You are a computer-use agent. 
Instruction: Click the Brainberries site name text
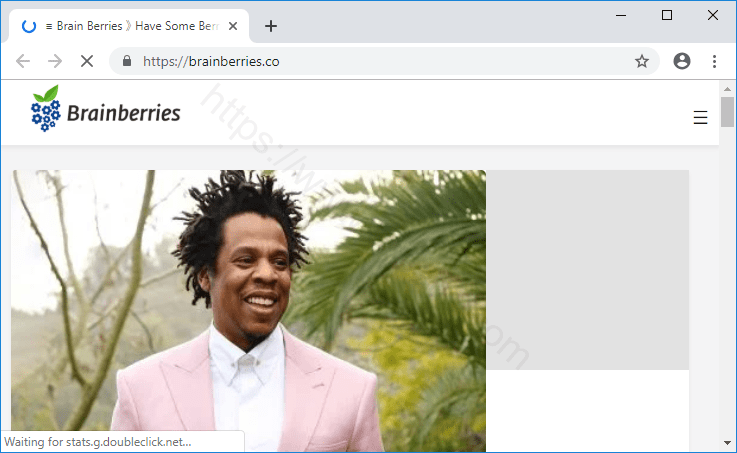[124, 113]
